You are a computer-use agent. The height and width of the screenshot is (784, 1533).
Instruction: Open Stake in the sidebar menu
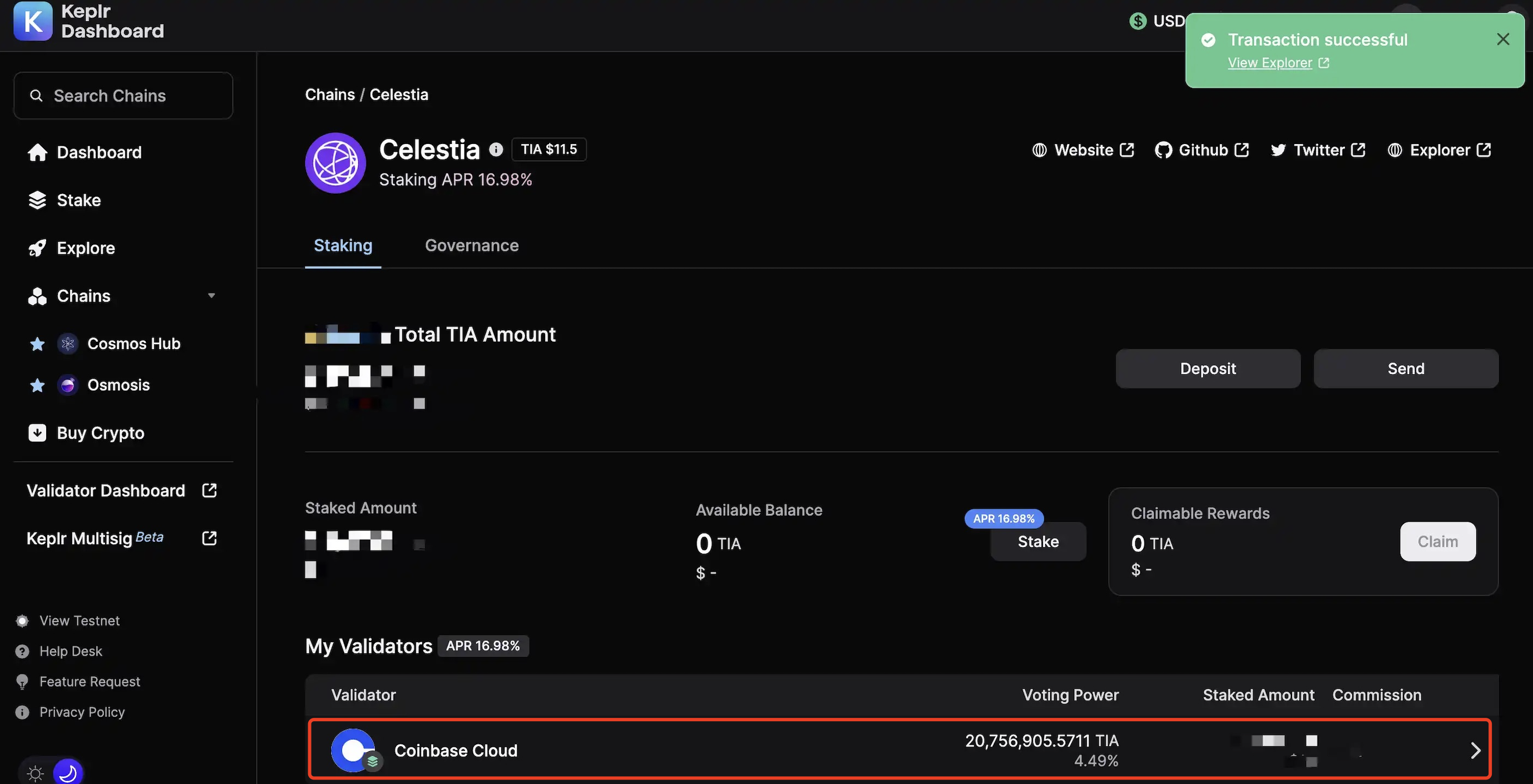click(x=78, y=201)
